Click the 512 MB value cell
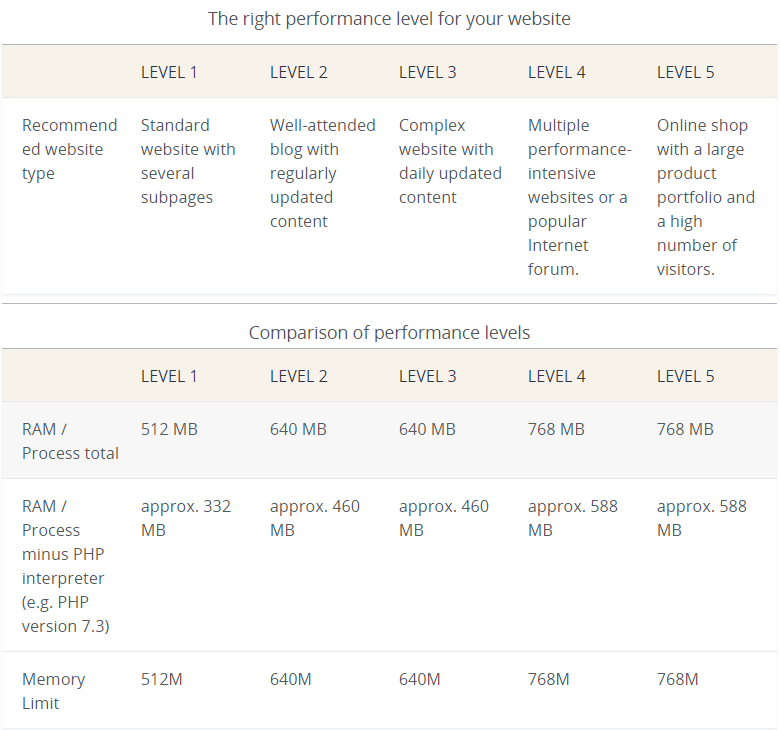The width and height of the screenshot is (780, 730). coord(169,429)
